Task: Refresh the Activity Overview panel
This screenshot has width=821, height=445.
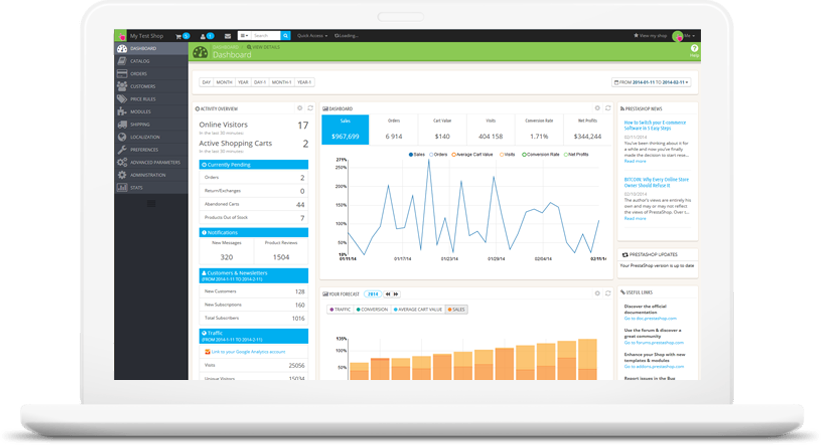Action: [x=310, y=108]
